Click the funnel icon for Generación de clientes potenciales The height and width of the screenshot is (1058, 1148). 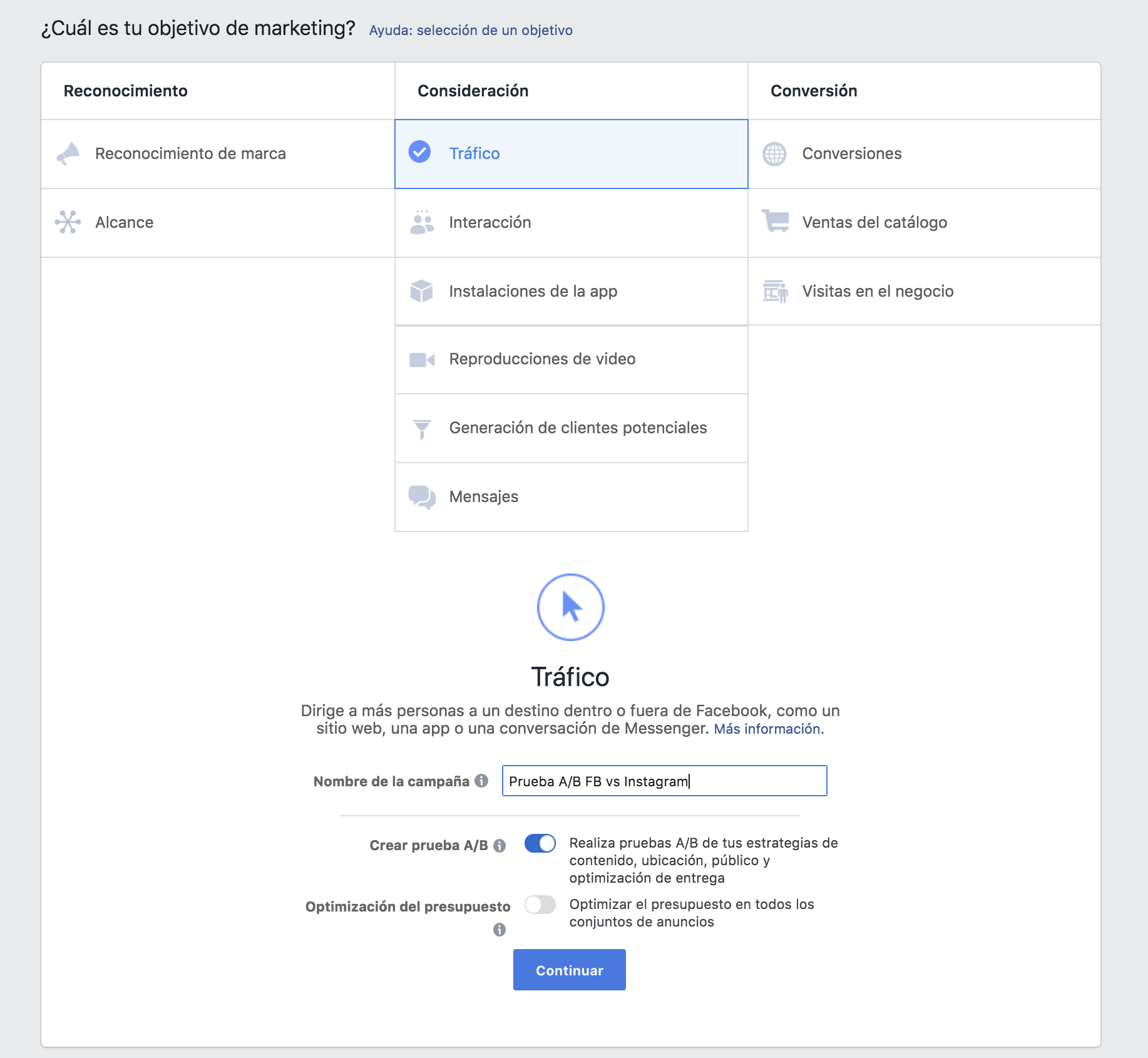422,429
